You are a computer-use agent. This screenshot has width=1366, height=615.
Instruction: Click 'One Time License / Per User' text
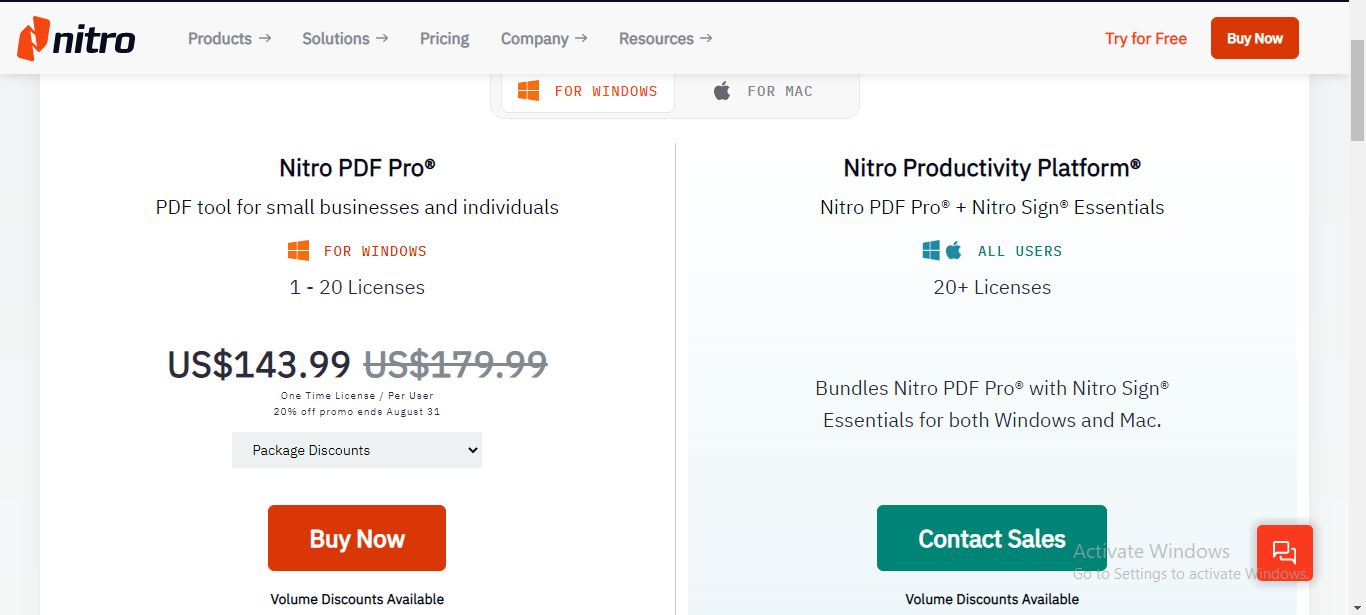tap(357, 396)
